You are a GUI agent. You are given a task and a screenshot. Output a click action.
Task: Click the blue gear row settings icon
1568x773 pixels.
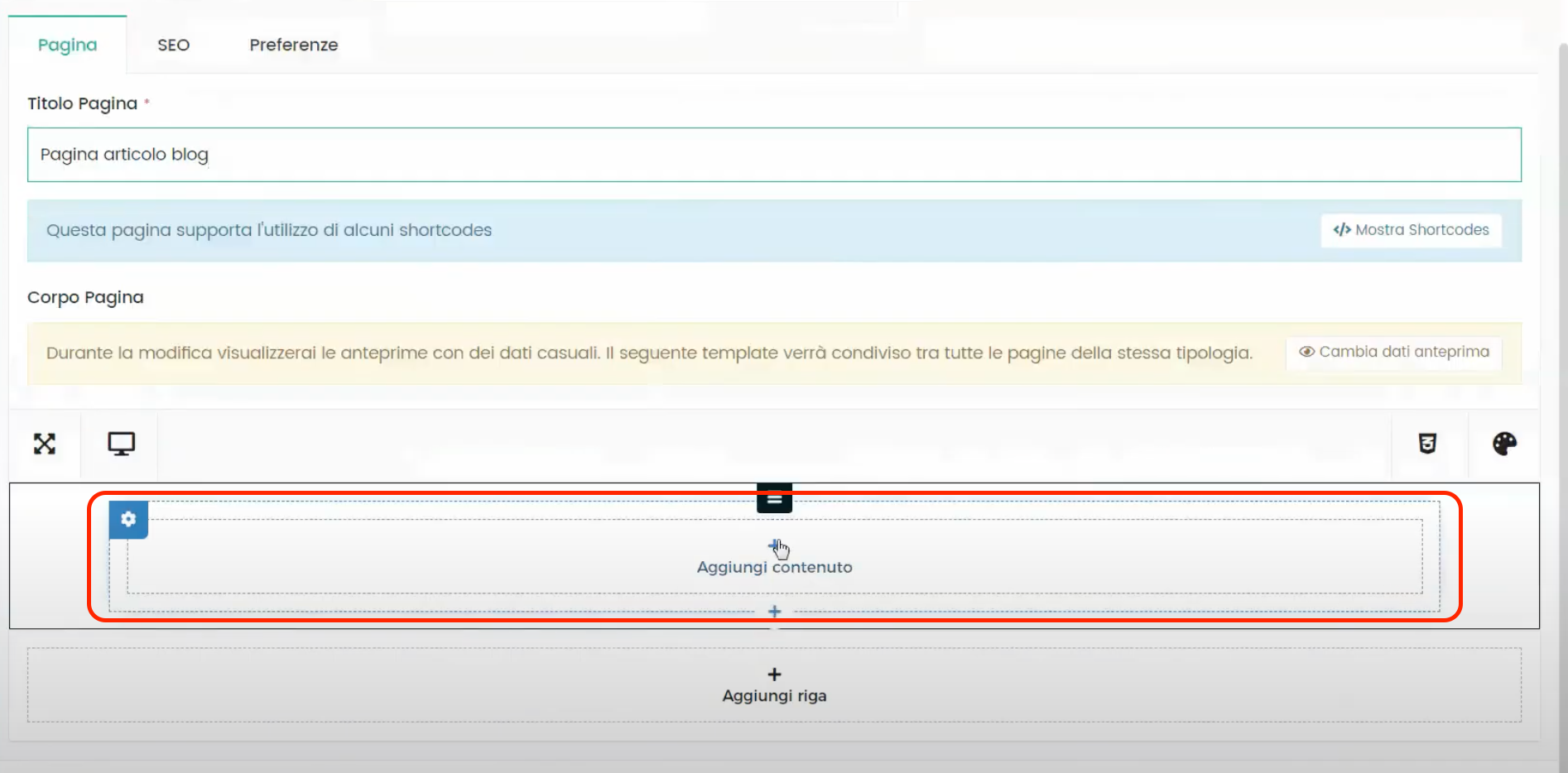pos(128,520)
